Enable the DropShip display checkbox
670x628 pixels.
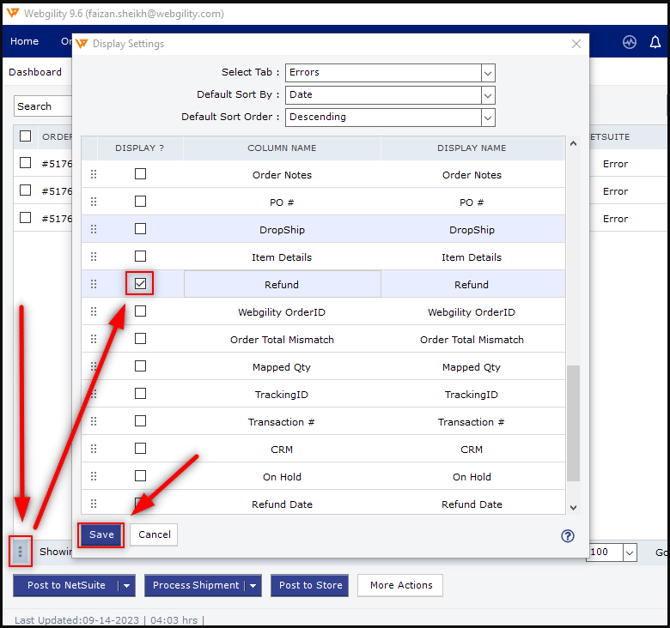(141, 229)
